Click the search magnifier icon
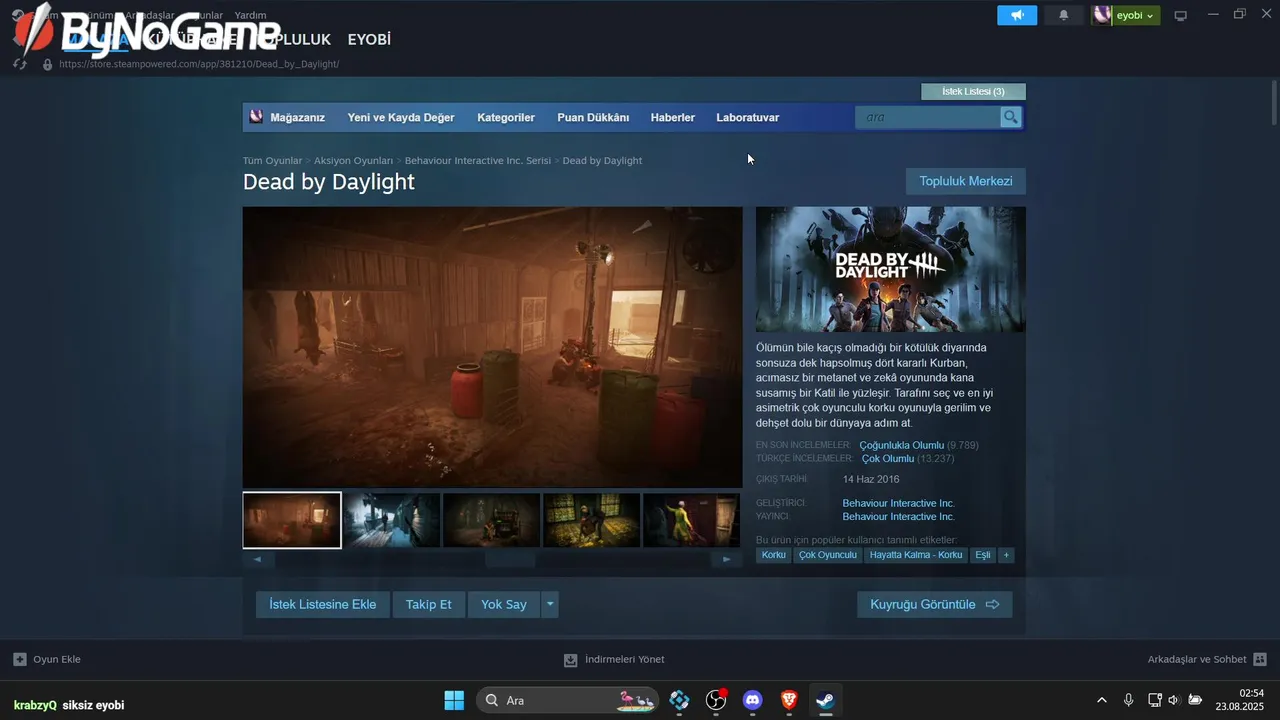This screenshot has height=720, width=1280. tap(1010, 117)
